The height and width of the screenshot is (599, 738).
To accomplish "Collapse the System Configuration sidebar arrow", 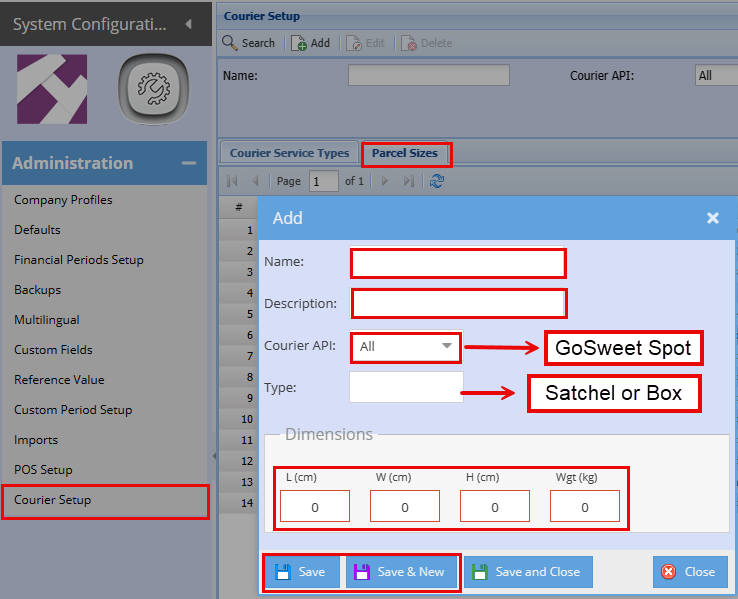I will pyautogui.click(x=189, y=24).
